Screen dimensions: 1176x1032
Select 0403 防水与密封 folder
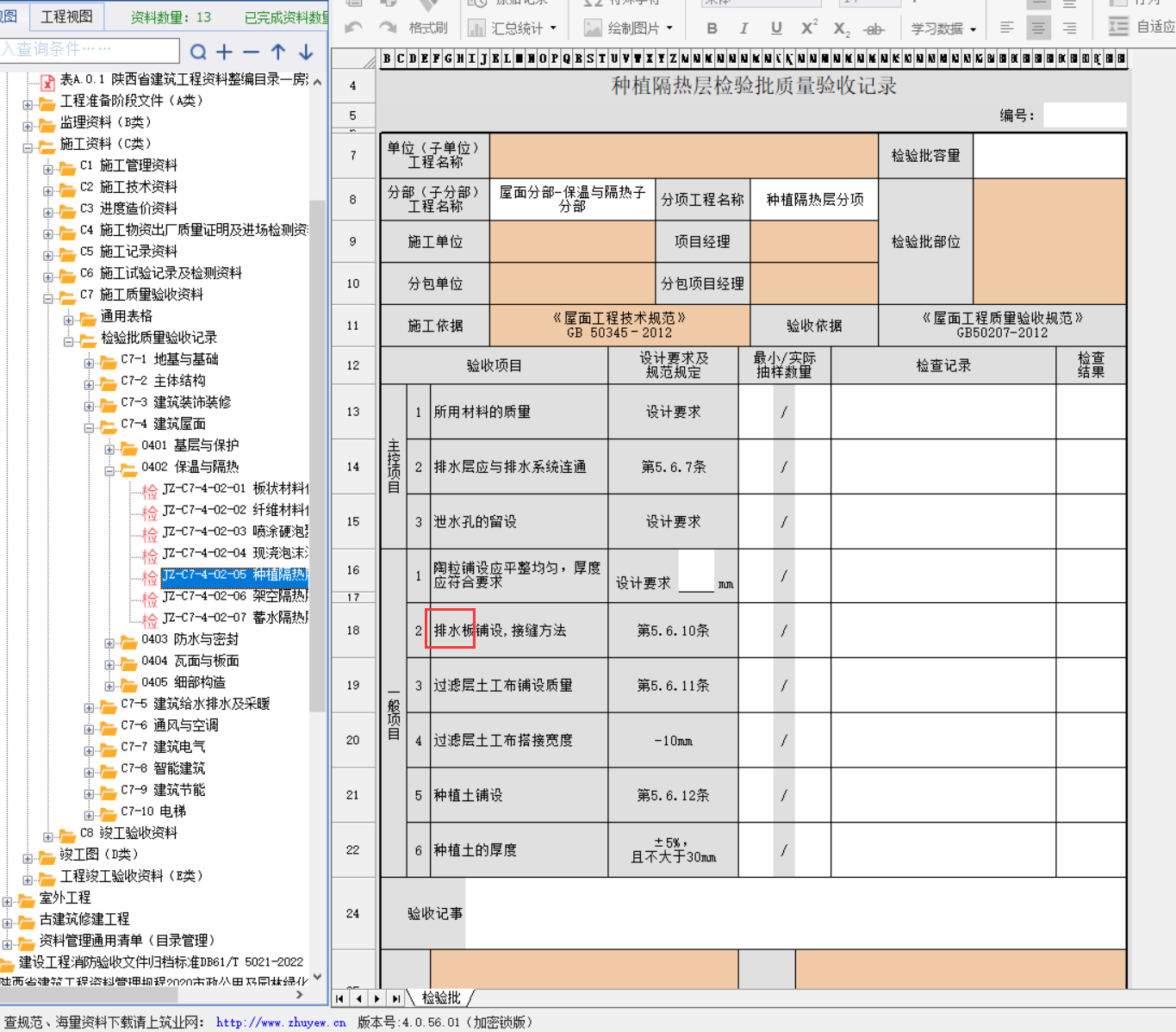pyautogui.click(x=190, y=639)
